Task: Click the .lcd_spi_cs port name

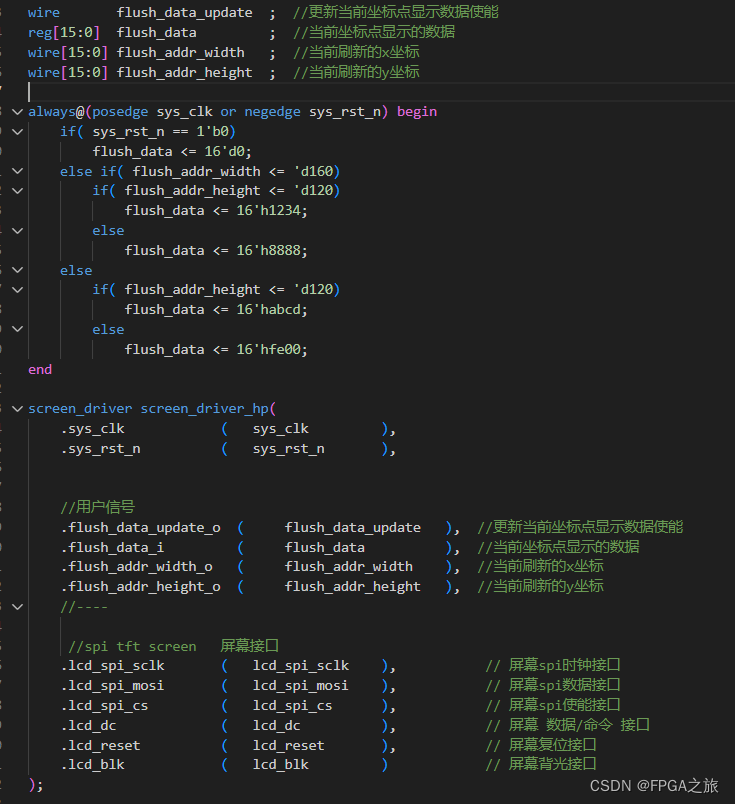Action: (x=104, y=706)
